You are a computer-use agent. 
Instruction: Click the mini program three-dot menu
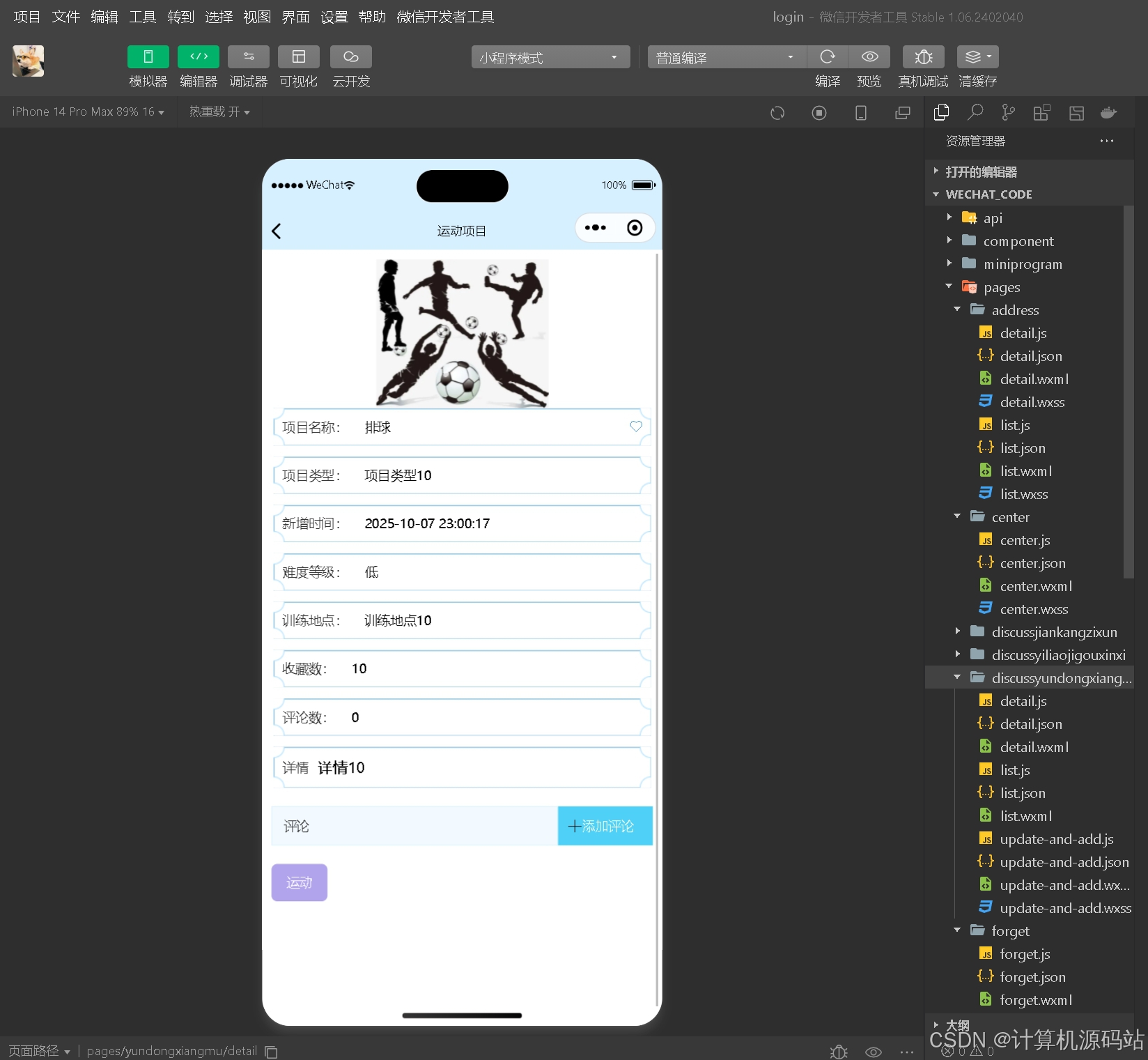click(596, 228)
